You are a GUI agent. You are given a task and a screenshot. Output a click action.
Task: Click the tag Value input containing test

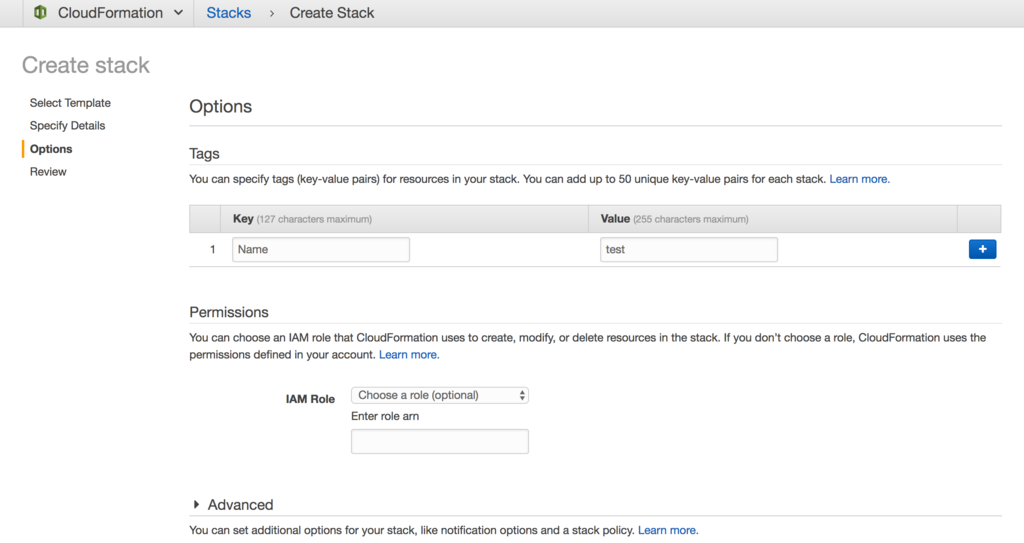(688, 250)
